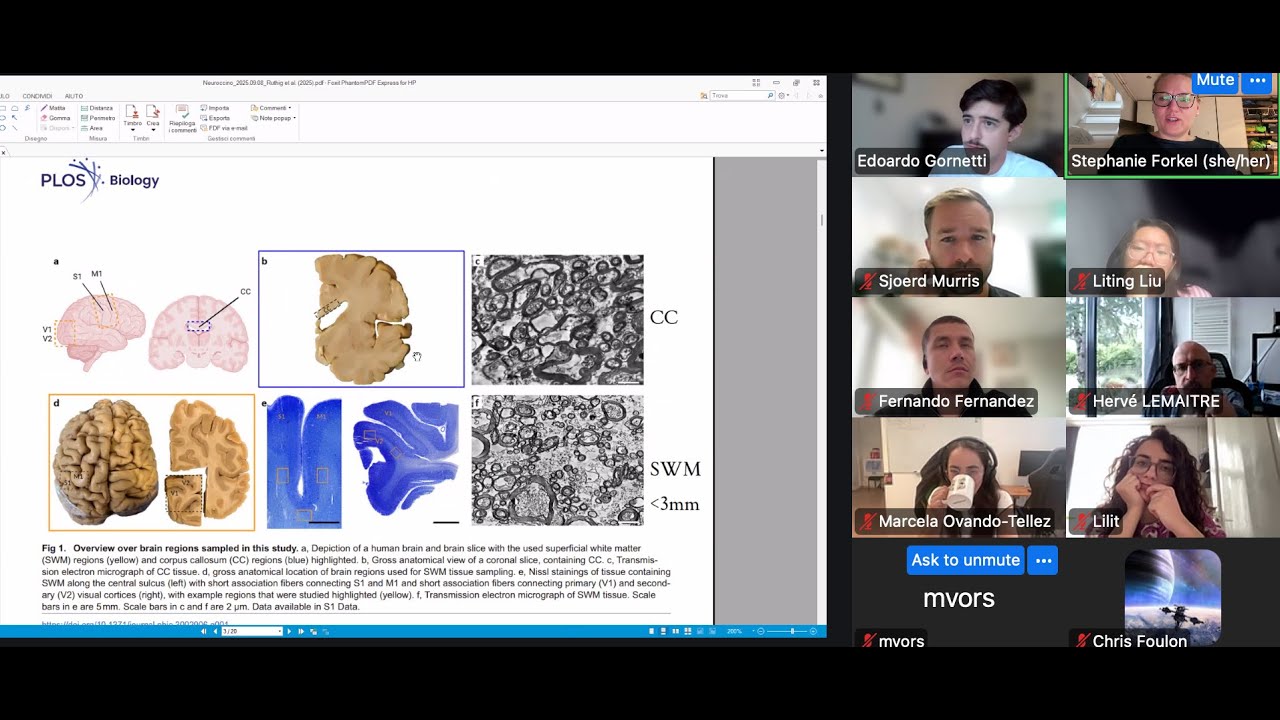
Task: Click the page number field 3/20
Action: click(252, 631)
